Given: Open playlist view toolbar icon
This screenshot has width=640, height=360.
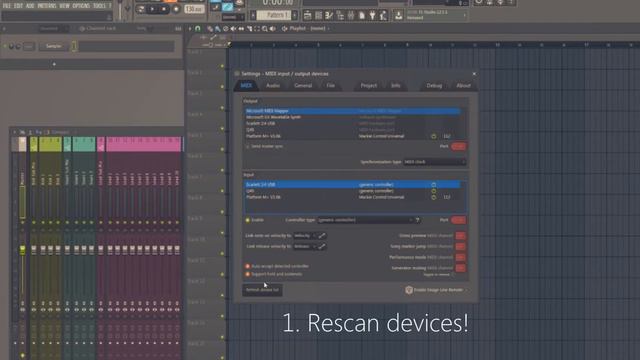Looking at the screenshot, I should [x=308, y=16].
